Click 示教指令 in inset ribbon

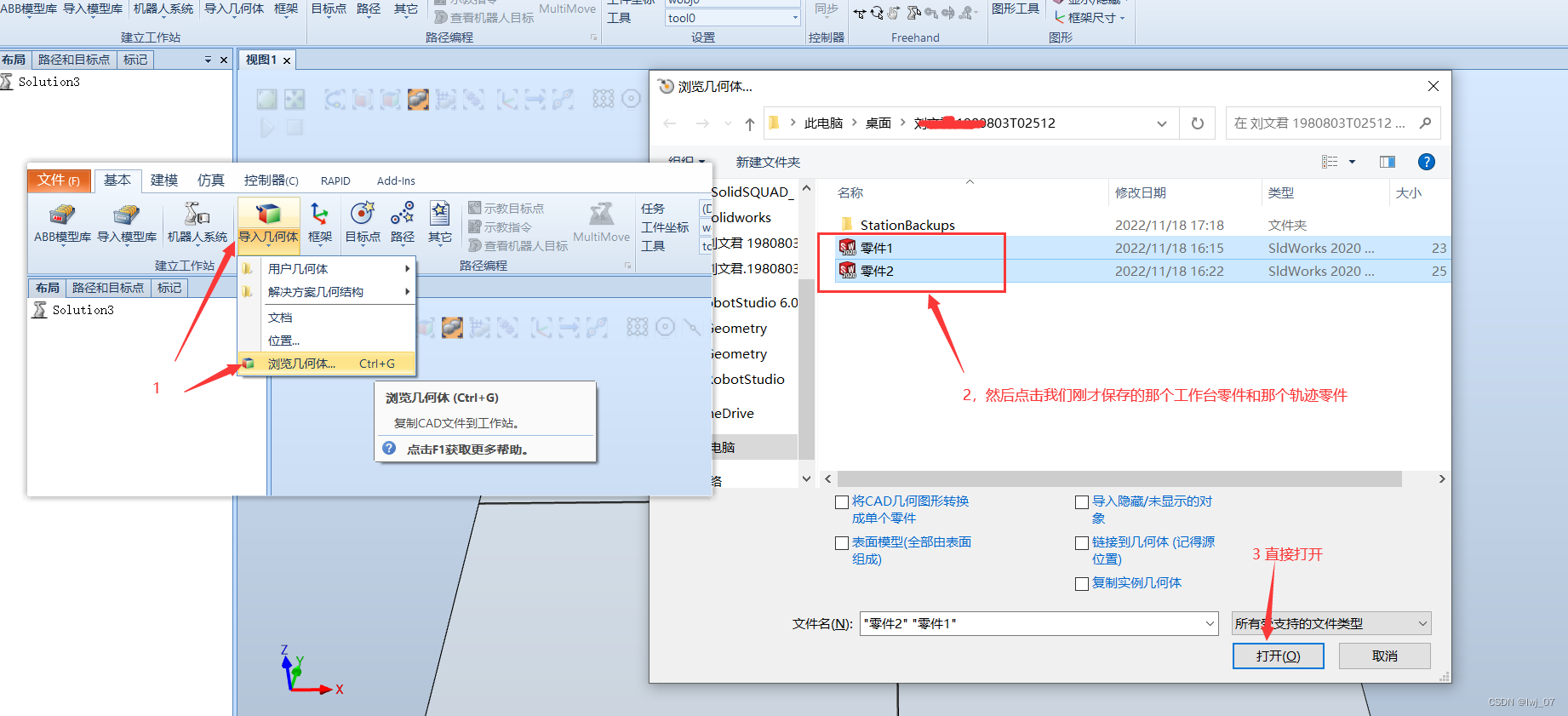[500, 227]
